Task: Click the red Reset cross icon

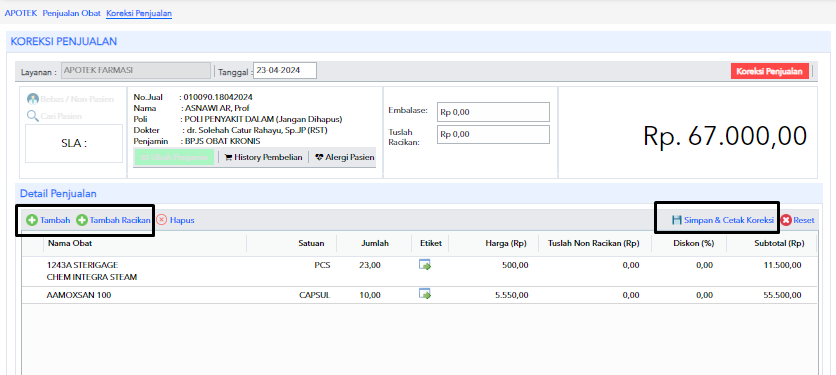Action: (786, 220)
